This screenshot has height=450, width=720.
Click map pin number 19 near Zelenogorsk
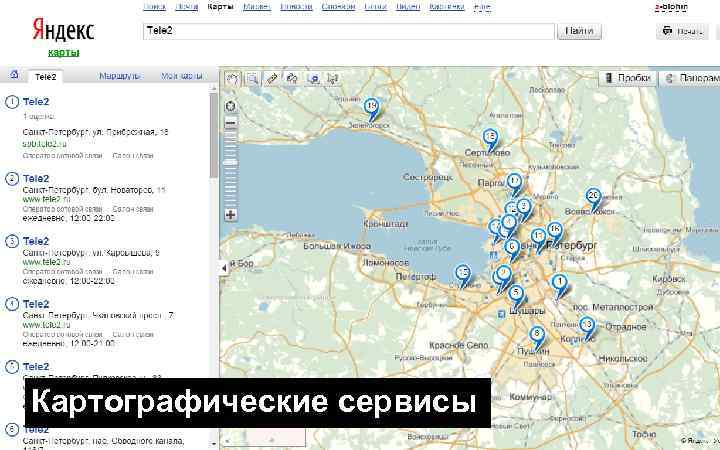pos(372,109)
